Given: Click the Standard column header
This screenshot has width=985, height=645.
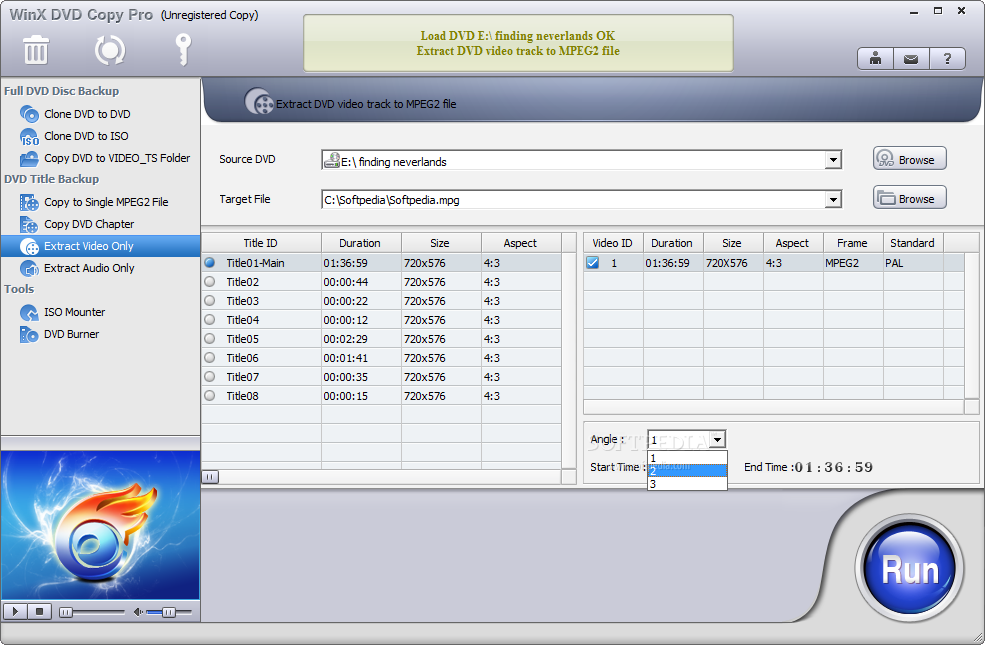Looking at the screenshot, I should [x=912, y=243].
